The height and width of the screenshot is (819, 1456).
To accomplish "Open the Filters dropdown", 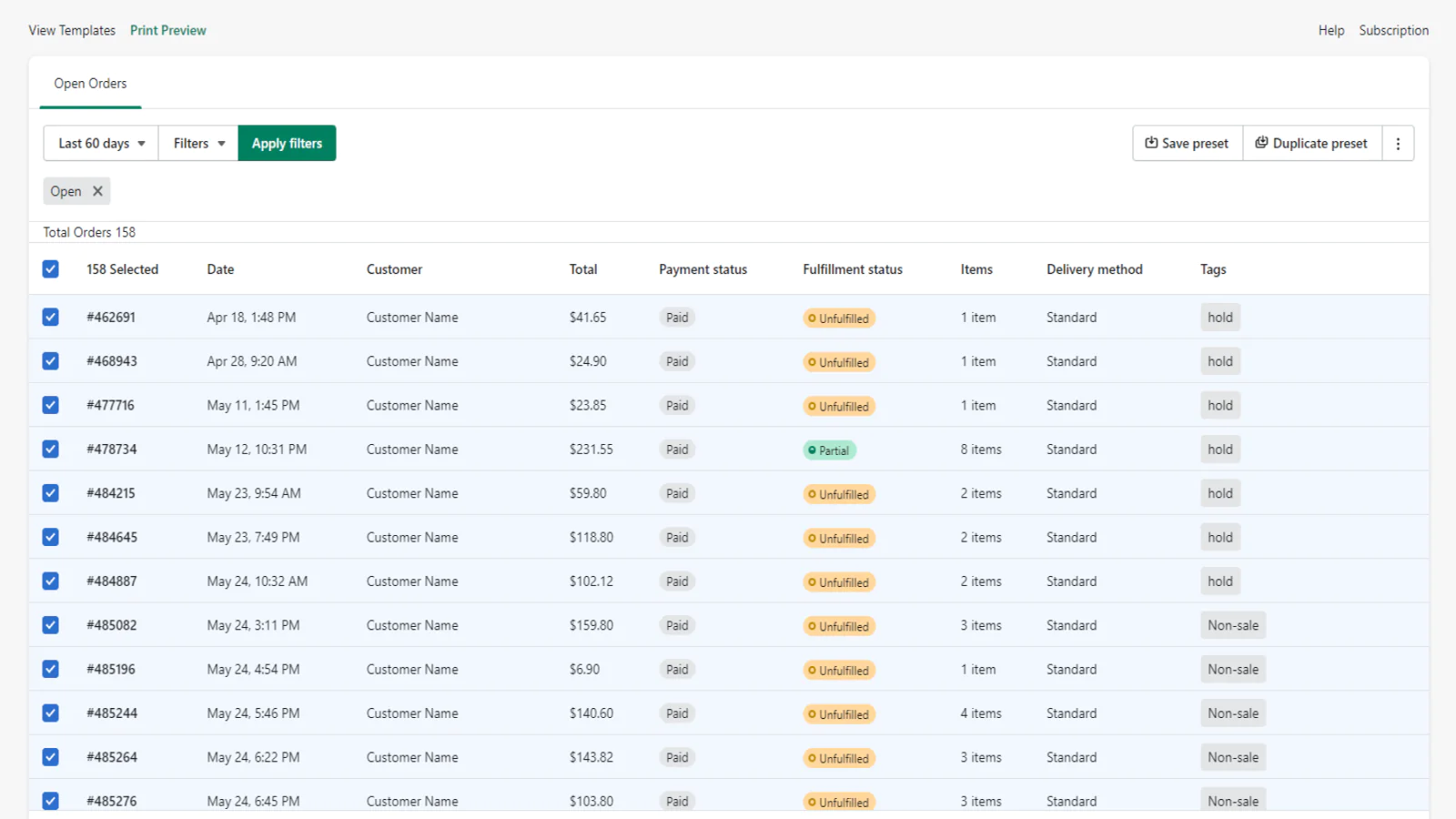I will pyautogui.click(x=198, y=144).
